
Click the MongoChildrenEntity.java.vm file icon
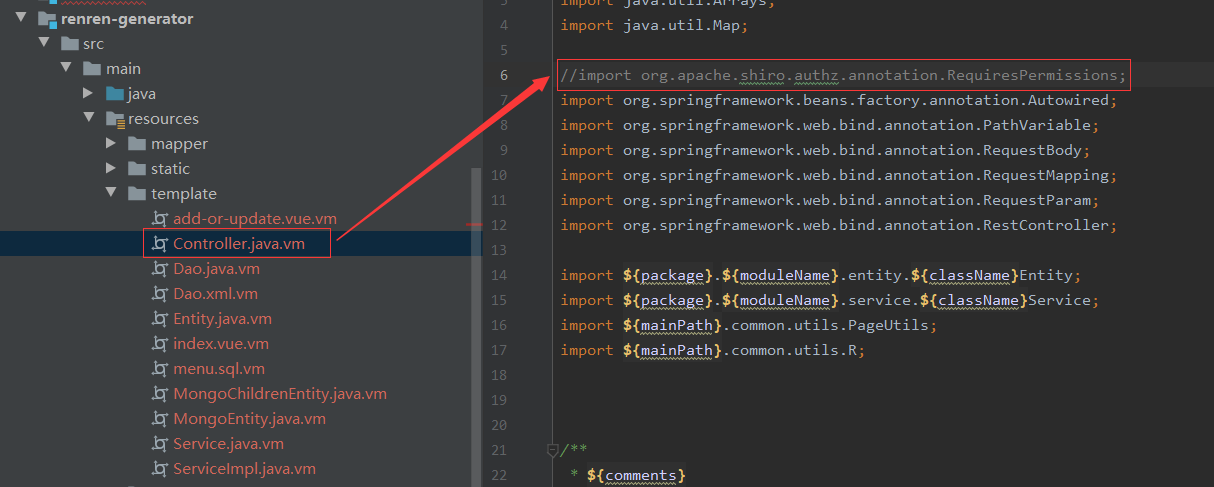(x=159, y=394)
